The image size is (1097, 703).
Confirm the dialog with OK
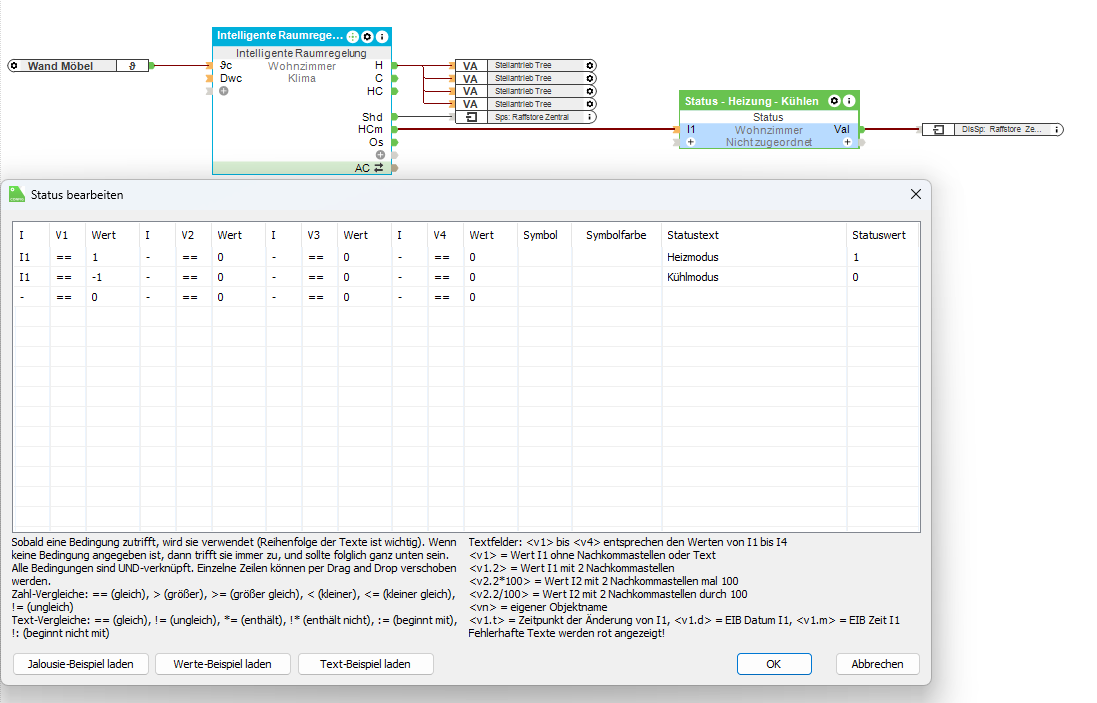(773, 664)
